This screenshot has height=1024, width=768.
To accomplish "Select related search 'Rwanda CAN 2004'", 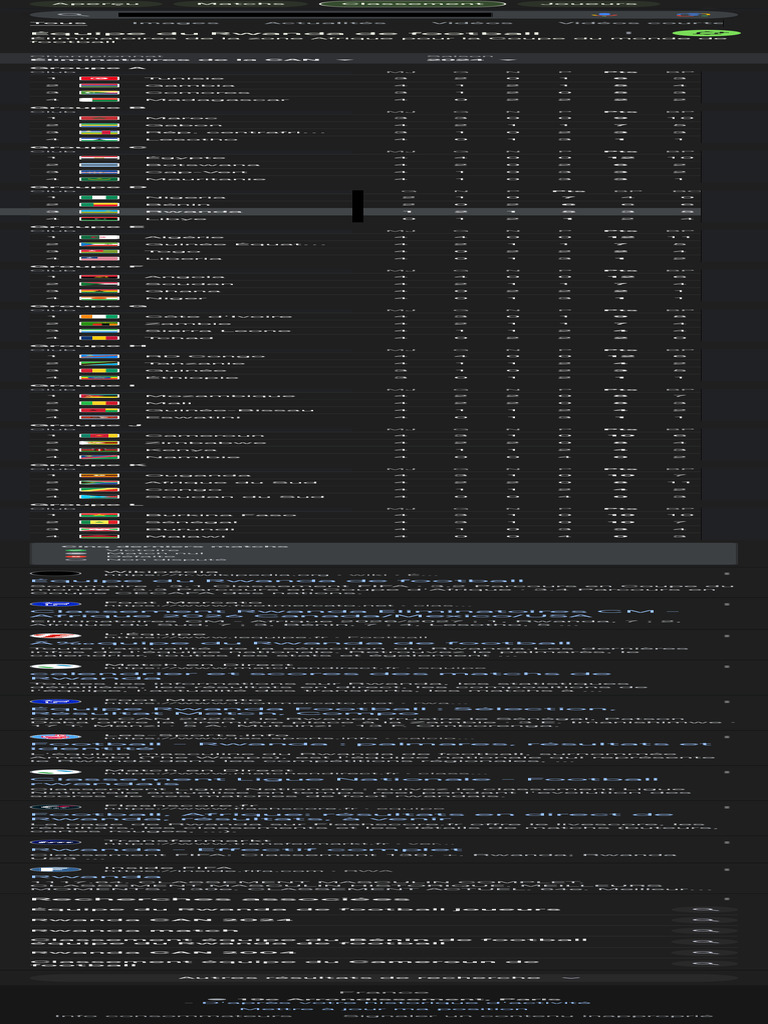I will (x=163, y=952).
